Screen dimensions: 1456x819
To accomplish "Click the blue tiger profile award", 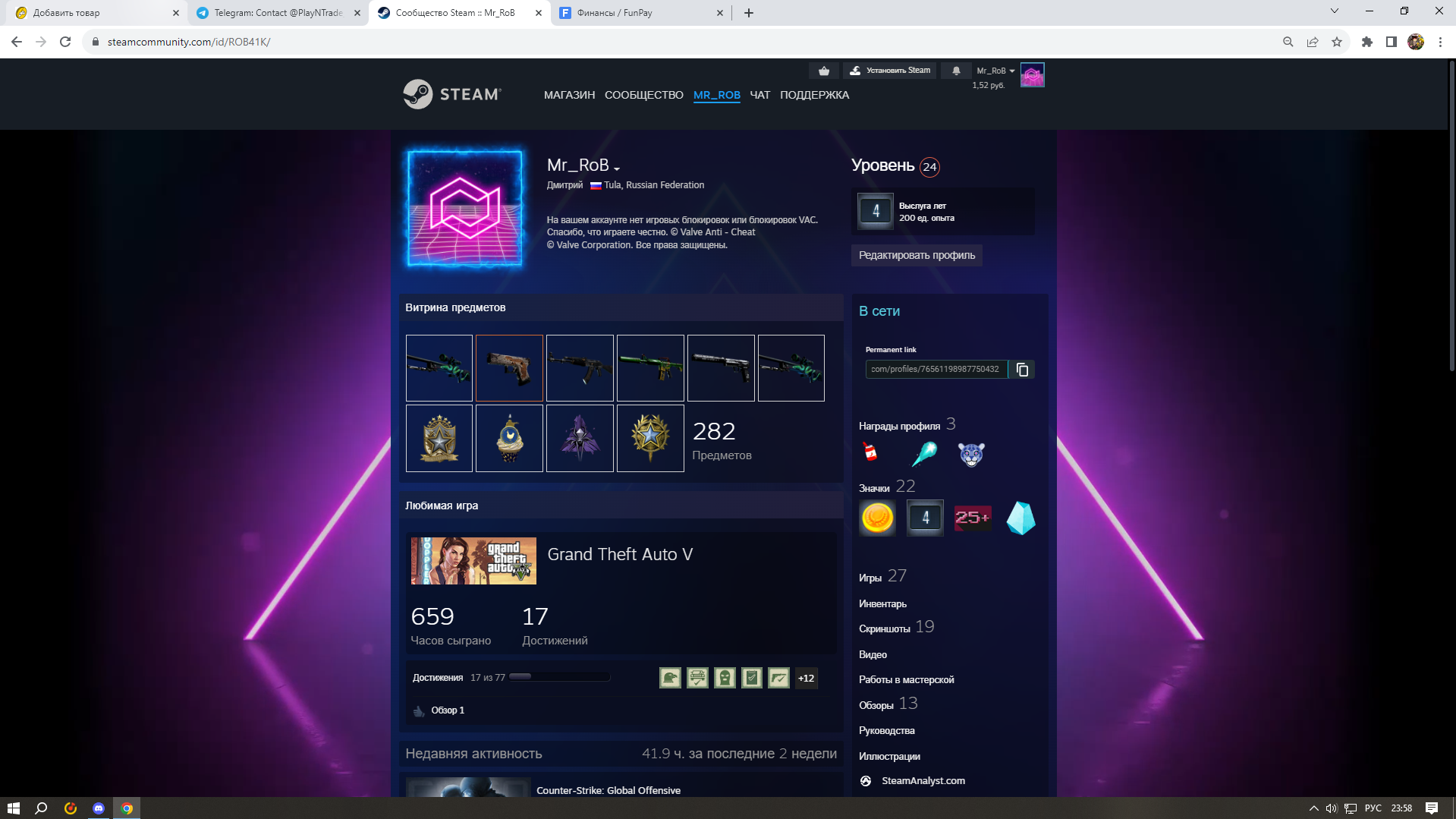I will [x=971, y=454].
